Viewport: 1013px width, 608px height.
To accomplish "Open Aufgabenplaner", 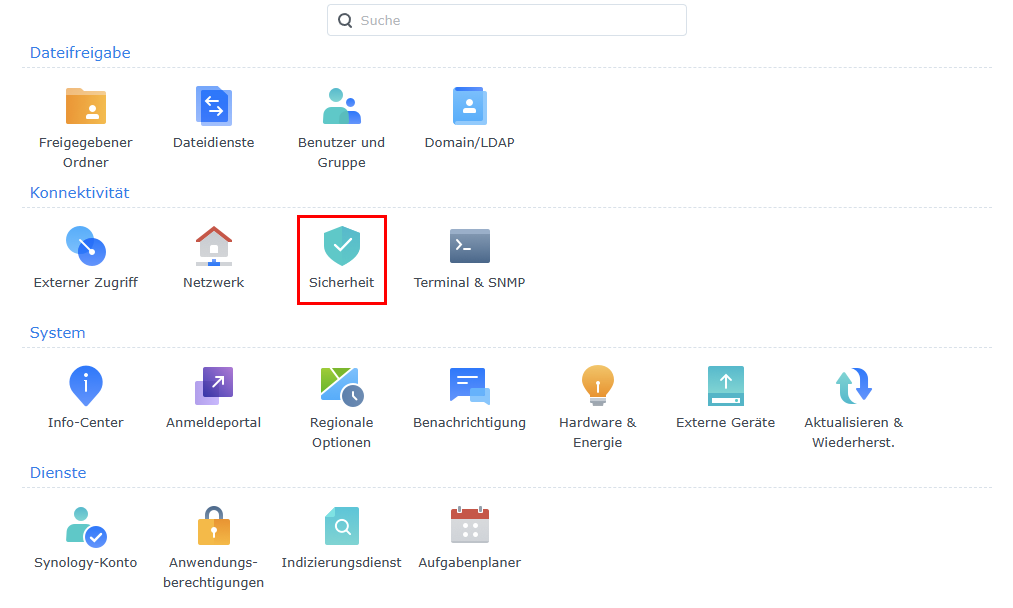I will click(469, 526).
